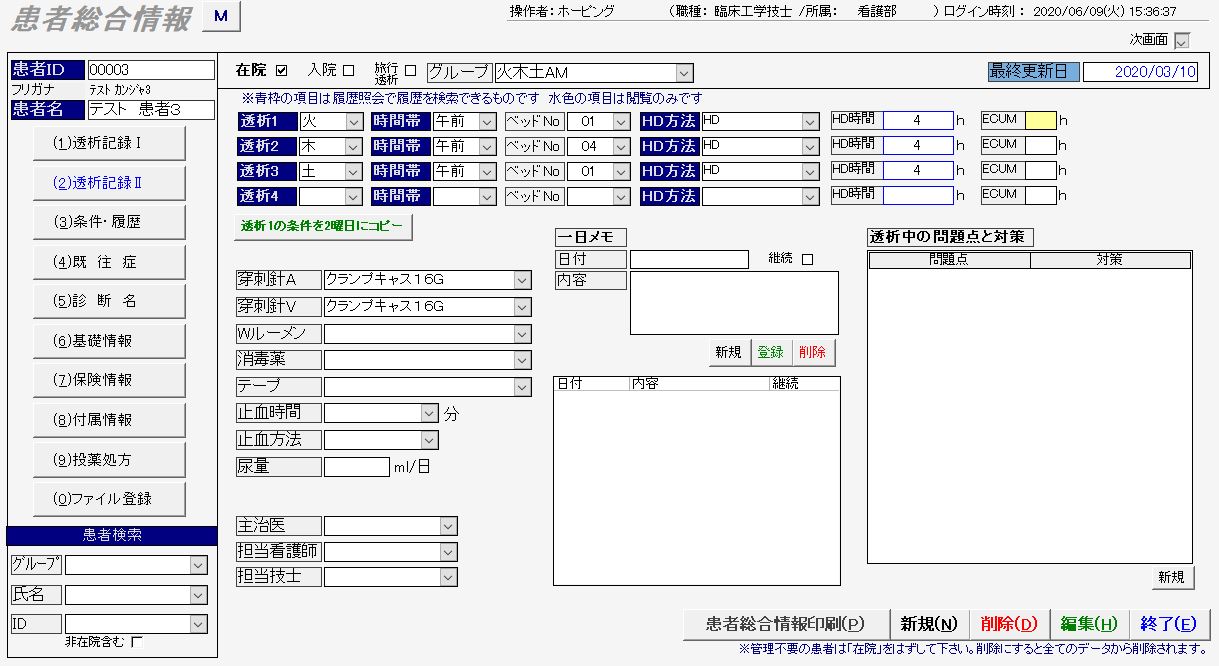Expand the Wルーメン dropdown
The image size is (1219, 666).
pyautogui.click(x=522, y=333)
